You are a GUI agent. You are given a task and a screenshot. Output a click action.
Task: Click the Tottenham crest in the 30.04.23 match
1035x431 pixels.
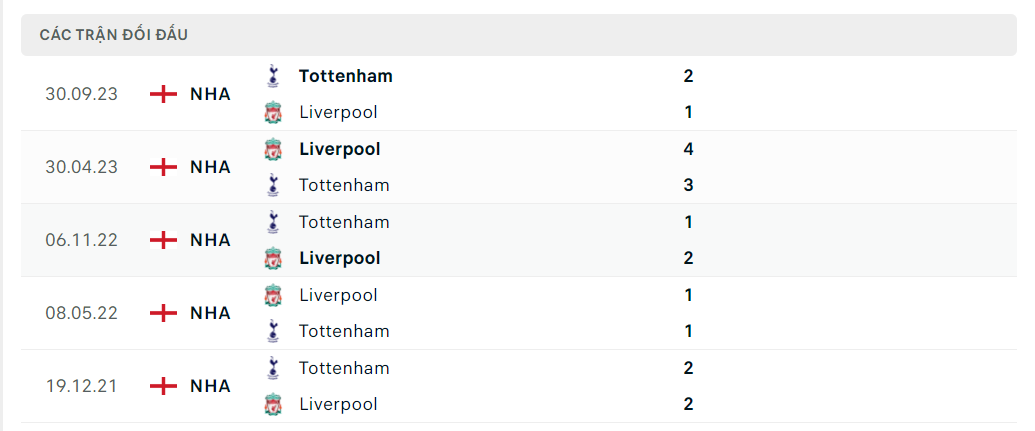(x=273, y=185)
